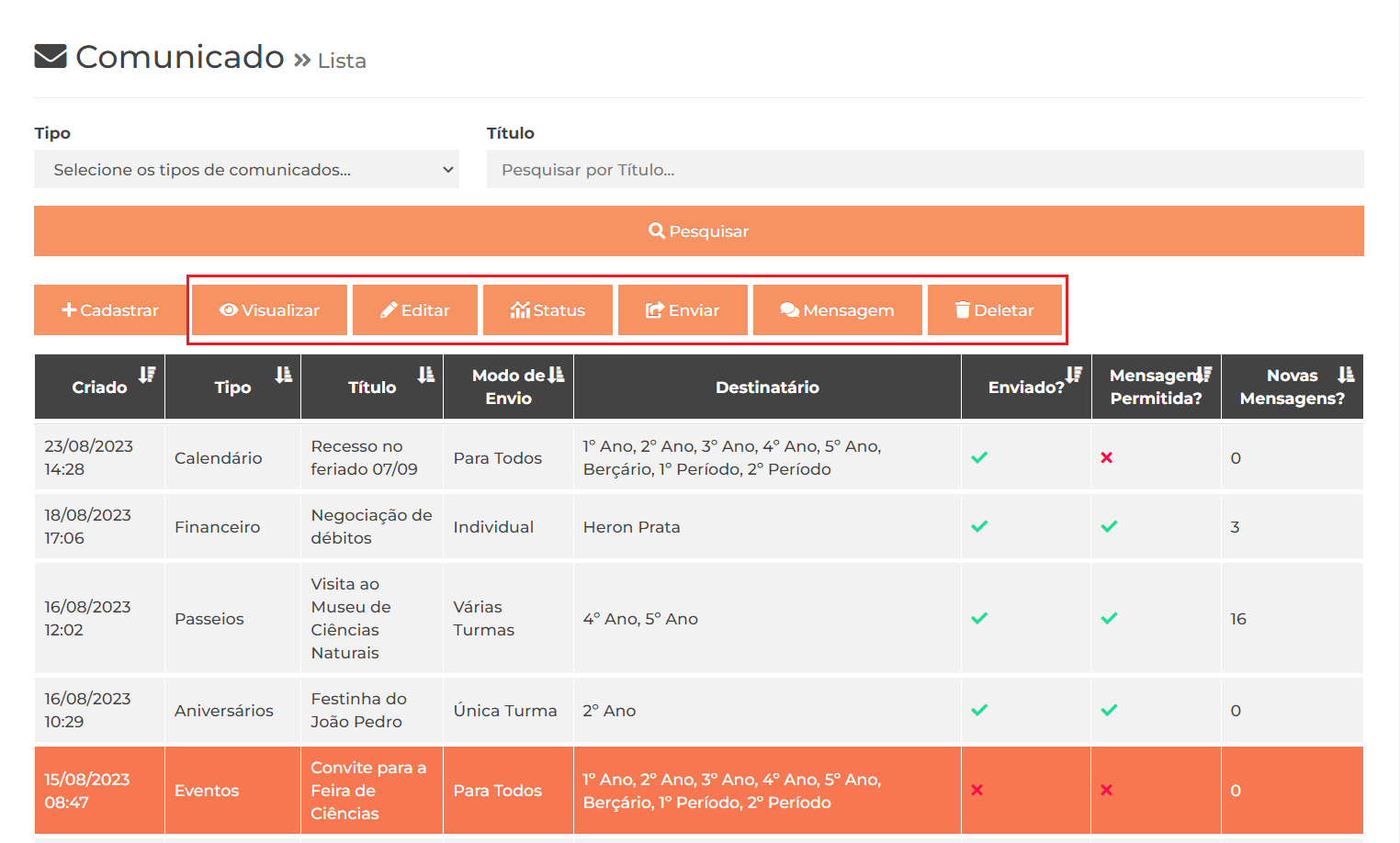Select Visita ao Museu de Ciências Naturais
This screenshot has width=1400, height=843.
(x=372, y=618)
